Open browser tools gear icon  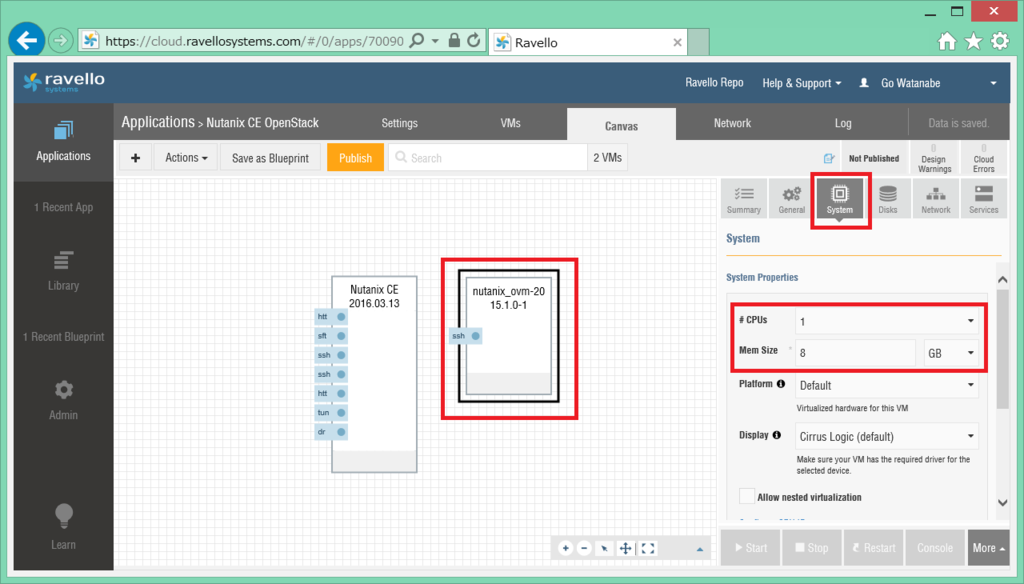point(1000,42)
